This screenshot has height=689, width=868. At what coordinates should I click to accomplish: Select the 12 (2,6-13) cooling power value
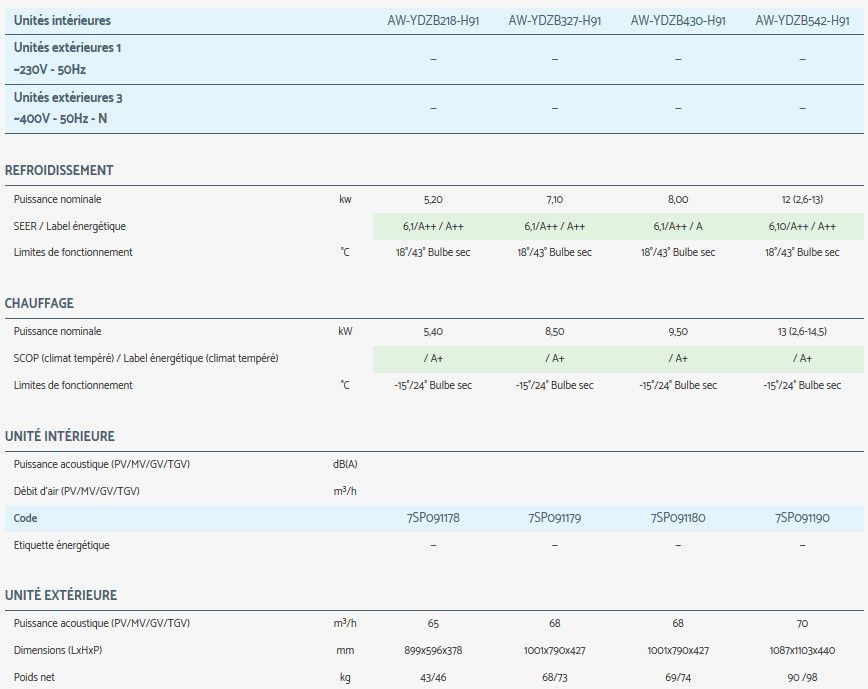click(x=802, y=199)
